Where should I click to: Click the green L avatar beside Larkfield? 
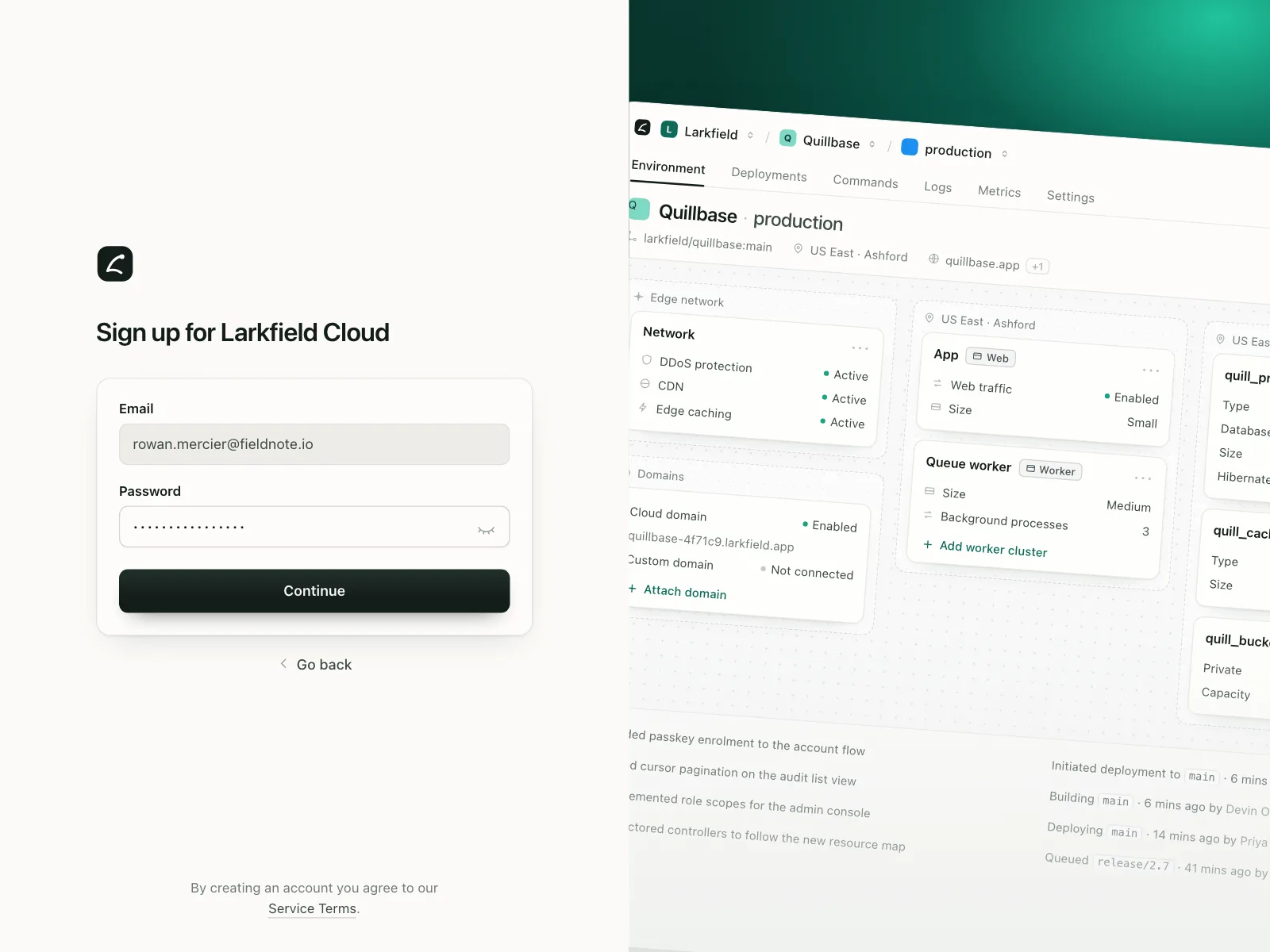[669, 129]
